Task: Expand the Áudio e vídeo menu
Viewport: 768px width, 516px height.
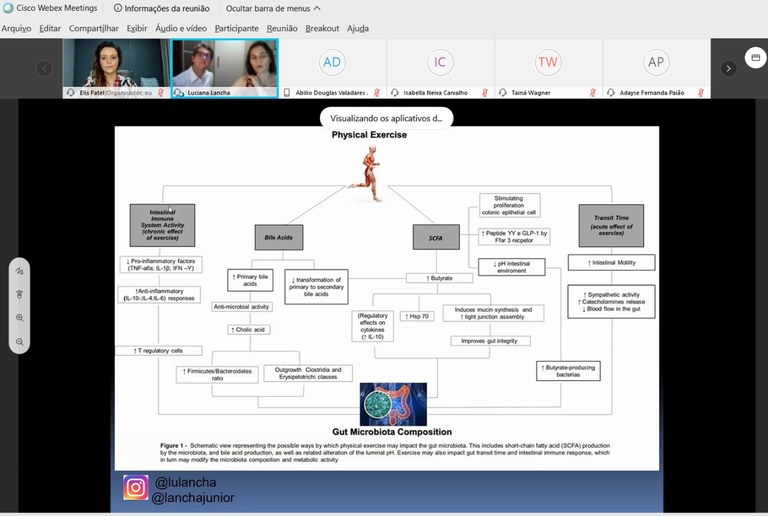Action: pos(181,28)
